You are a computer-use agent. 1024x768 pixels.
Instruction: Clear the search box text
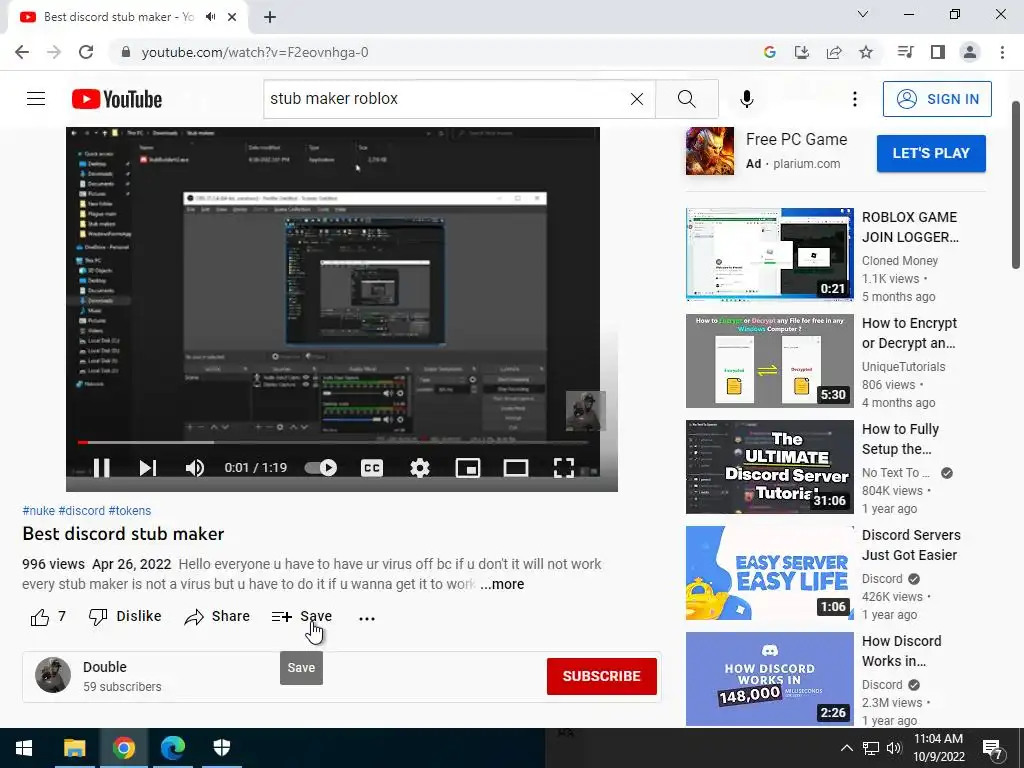[637, 99]
